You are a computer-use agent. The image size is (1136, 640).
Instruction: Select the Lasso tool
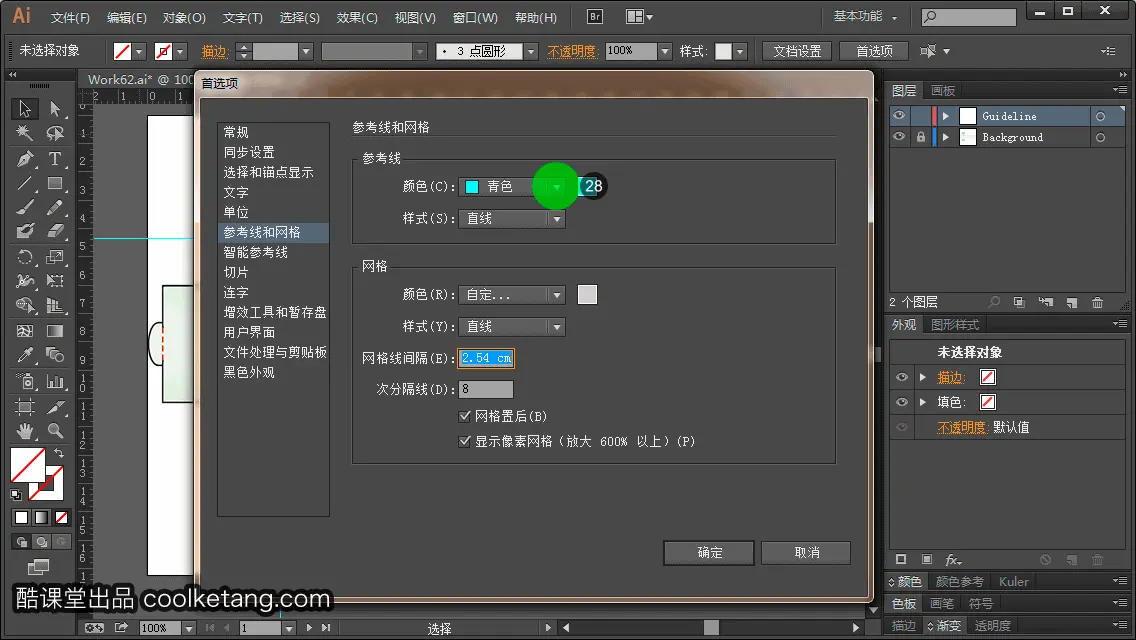(x=55, y=133)
